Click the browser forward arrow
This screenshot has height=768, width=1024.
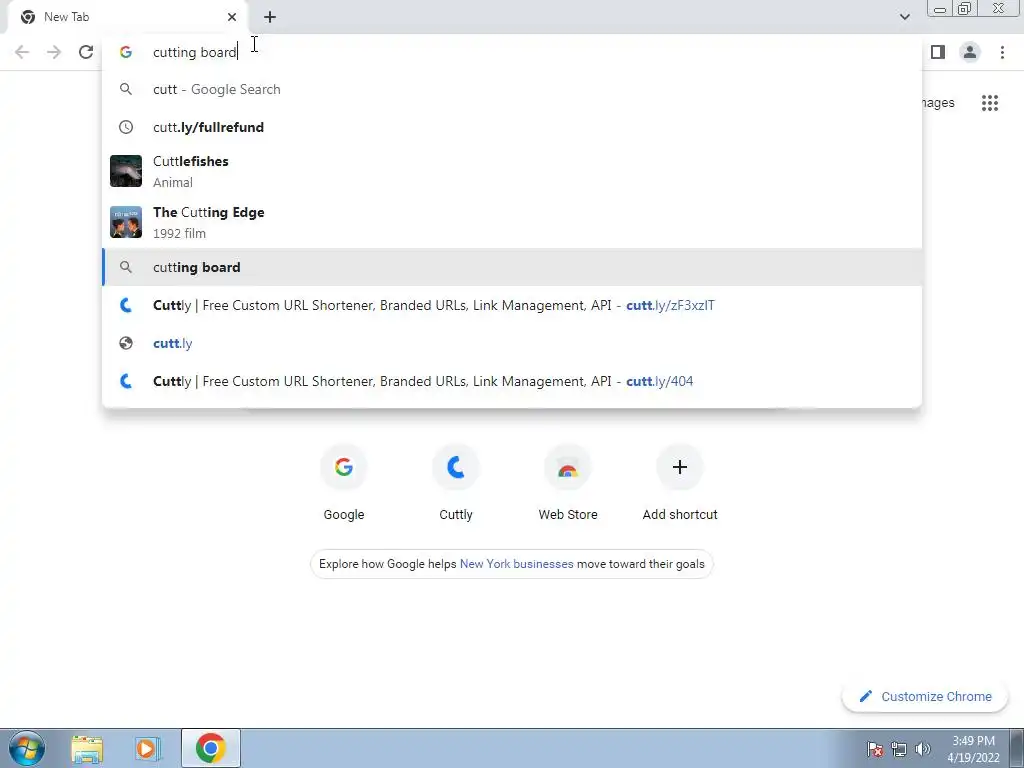click(54, 52)
